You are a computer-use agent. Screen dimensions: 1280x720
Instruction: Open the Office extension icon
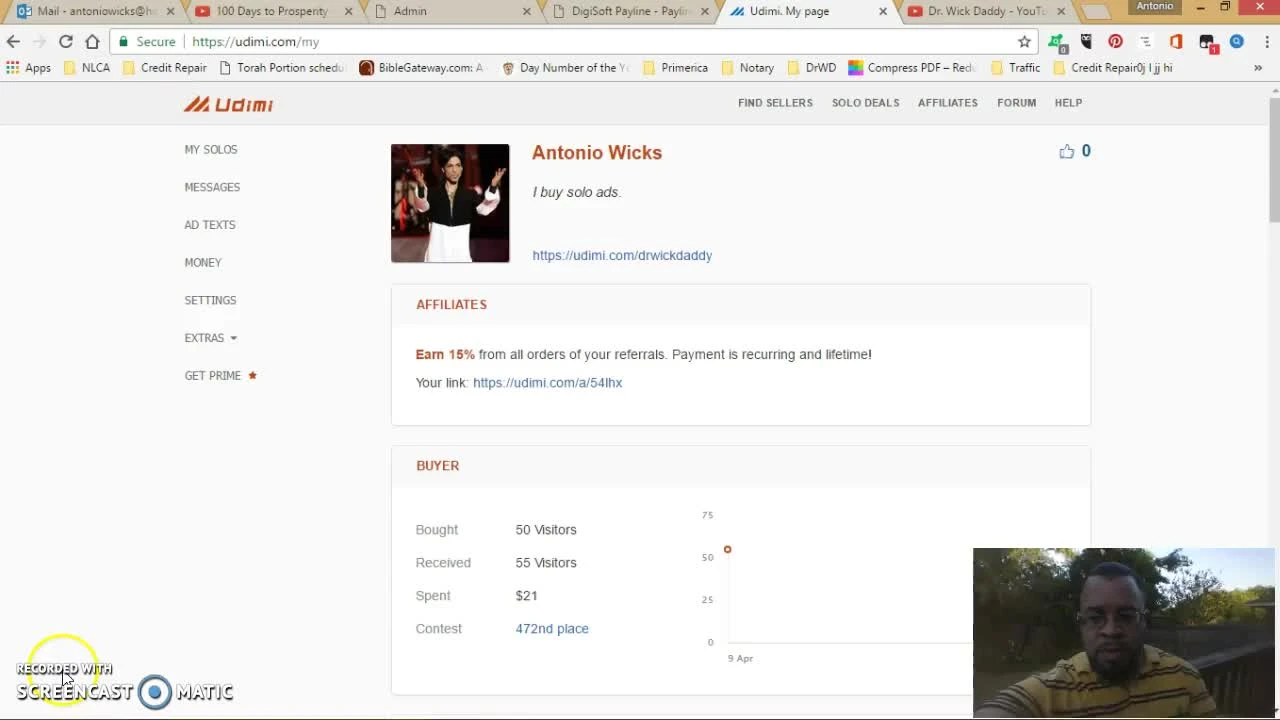point(1176,42)
